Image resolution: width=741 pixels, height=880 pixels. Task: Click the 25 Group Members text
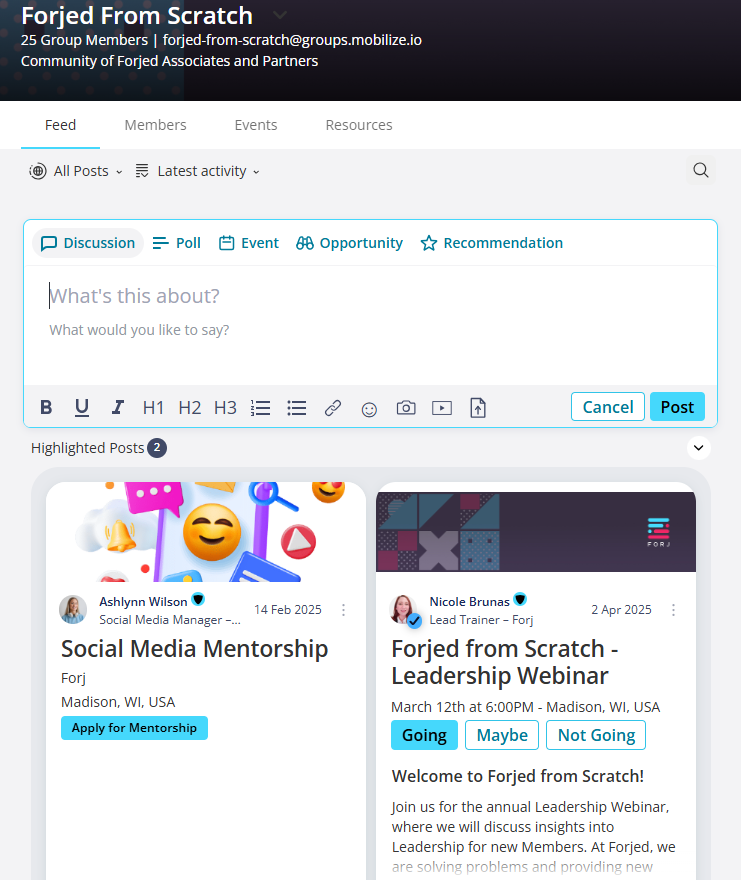(x=84, y=40)
